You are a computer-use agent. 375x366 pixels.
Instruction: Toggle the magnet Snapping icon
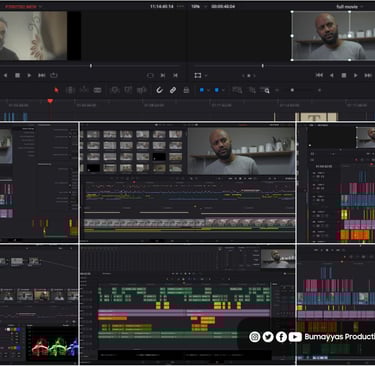(x=159, y=90)
